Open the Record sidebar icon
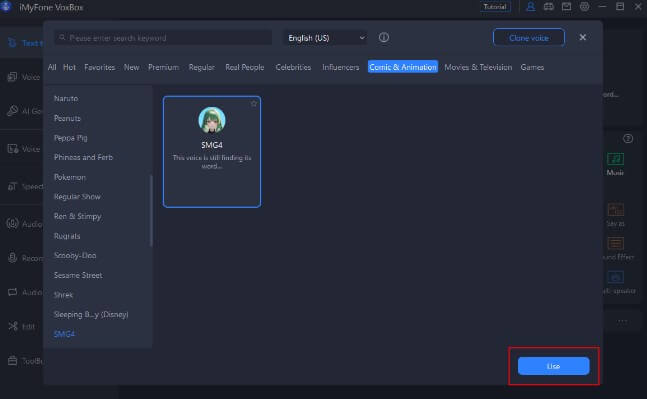The width and height of the screenshot is (647, 399). pos(12,258)
